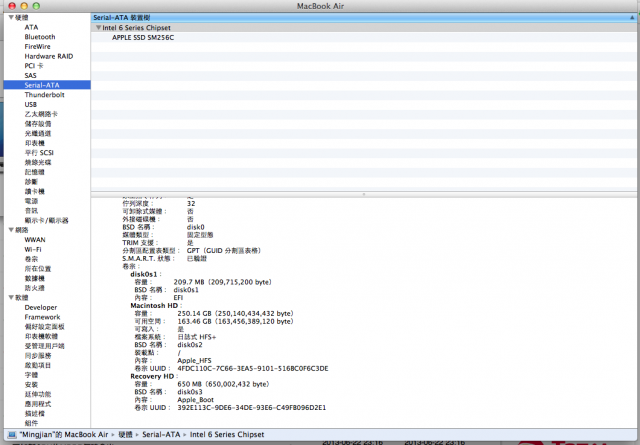Click "Mingjian"的 MacBook Air in the path bar
Screen dimensions: 640x445
pos(64,435)
